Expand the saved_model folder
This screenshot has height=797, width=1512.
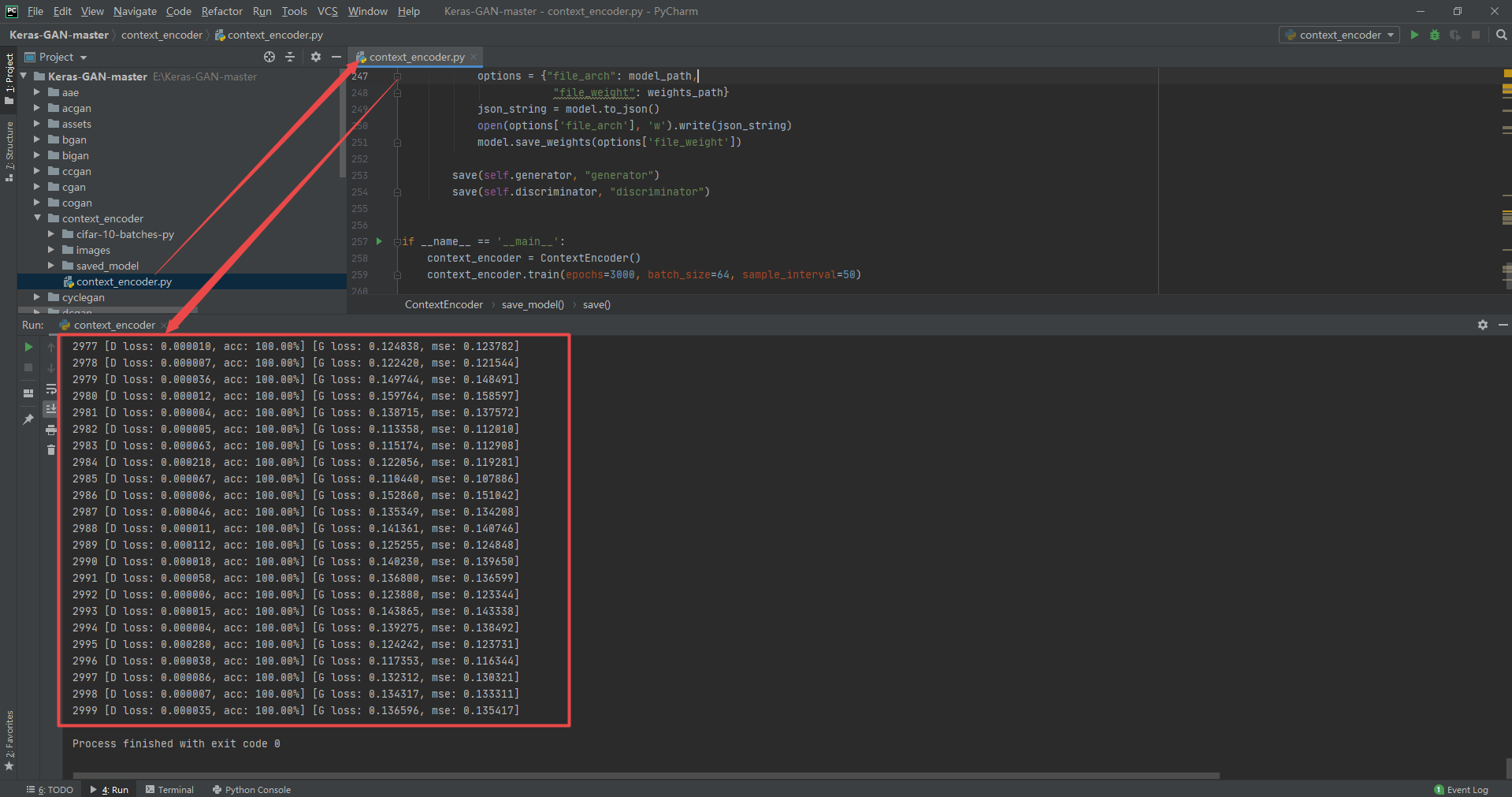tap(51, 266)
